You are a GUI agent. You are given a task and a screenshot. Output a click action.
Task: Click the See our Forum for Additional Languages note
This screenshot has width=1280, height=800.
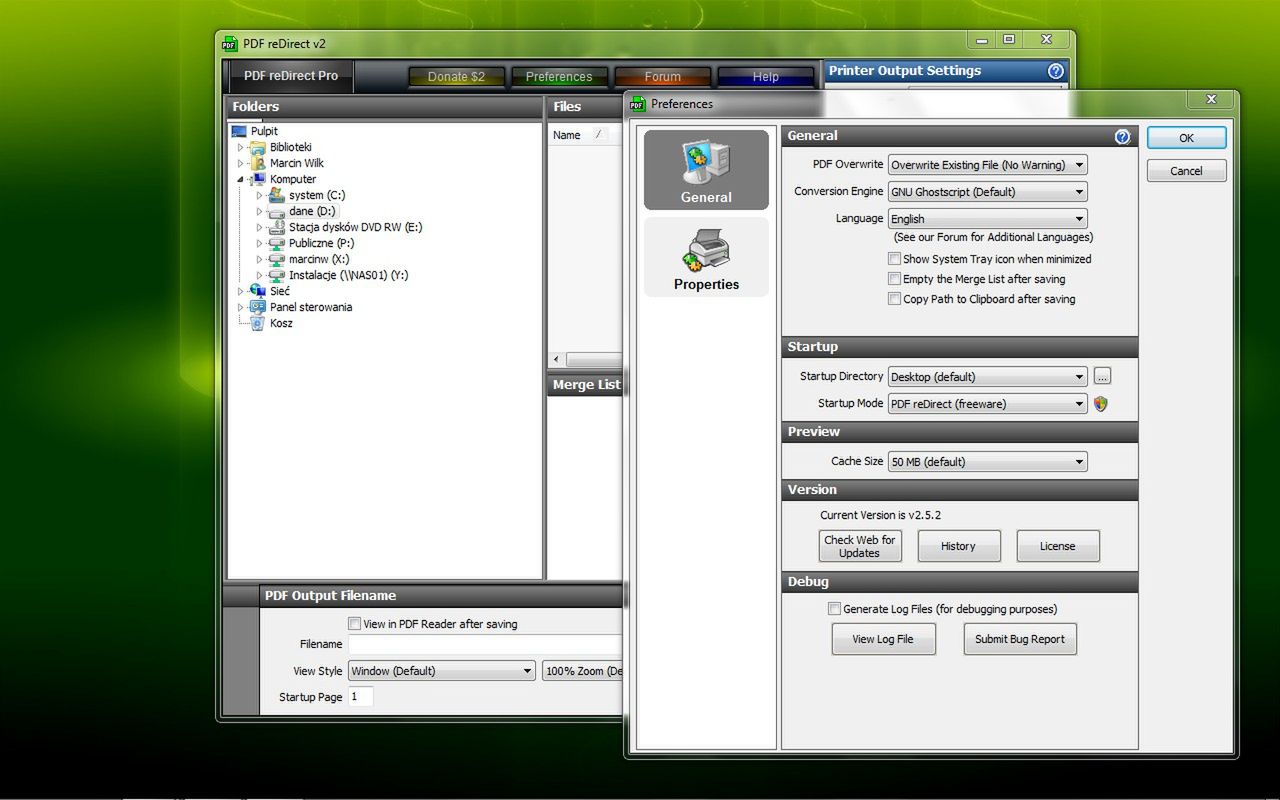[x=993, y=238]
